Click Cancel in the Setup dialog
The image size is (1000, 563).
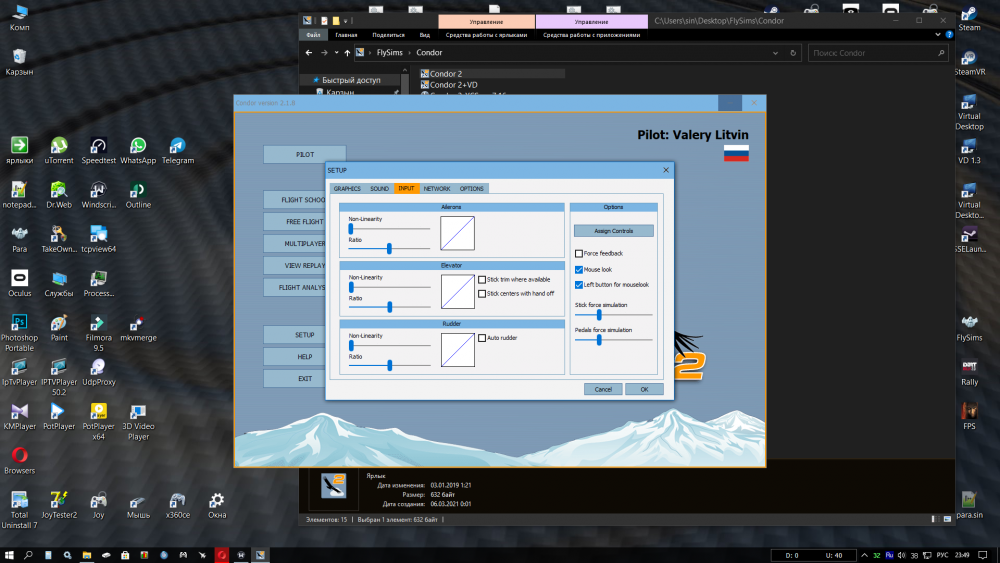coord(603,389)
